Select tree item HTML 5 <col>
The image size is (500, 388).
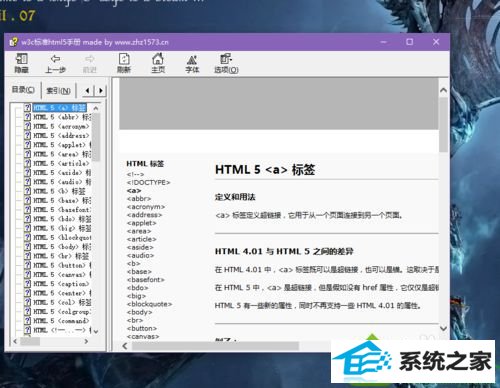tap(62, 303)
